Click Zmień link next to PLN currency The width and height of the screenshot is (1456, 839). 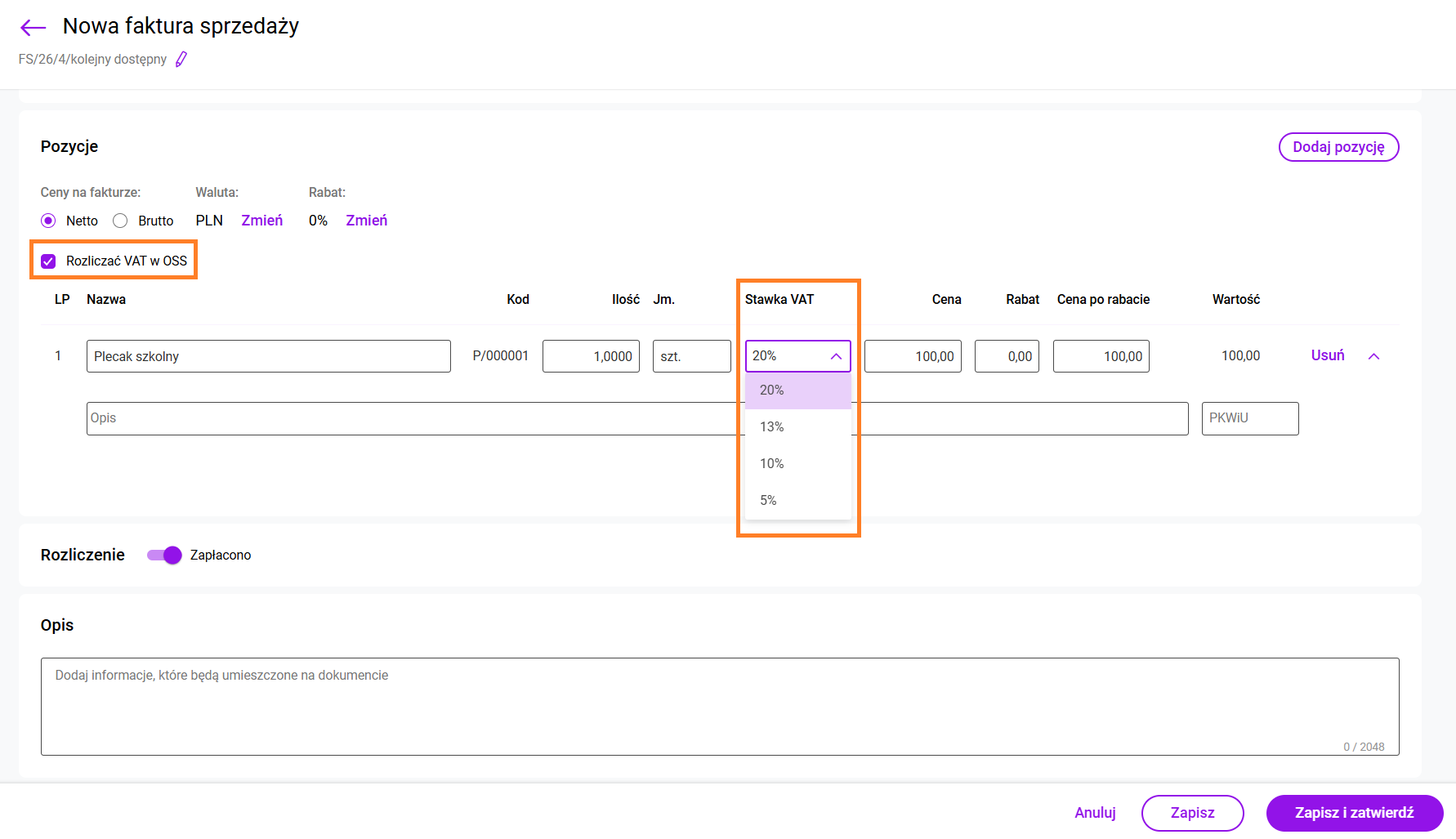click(261, 221)
